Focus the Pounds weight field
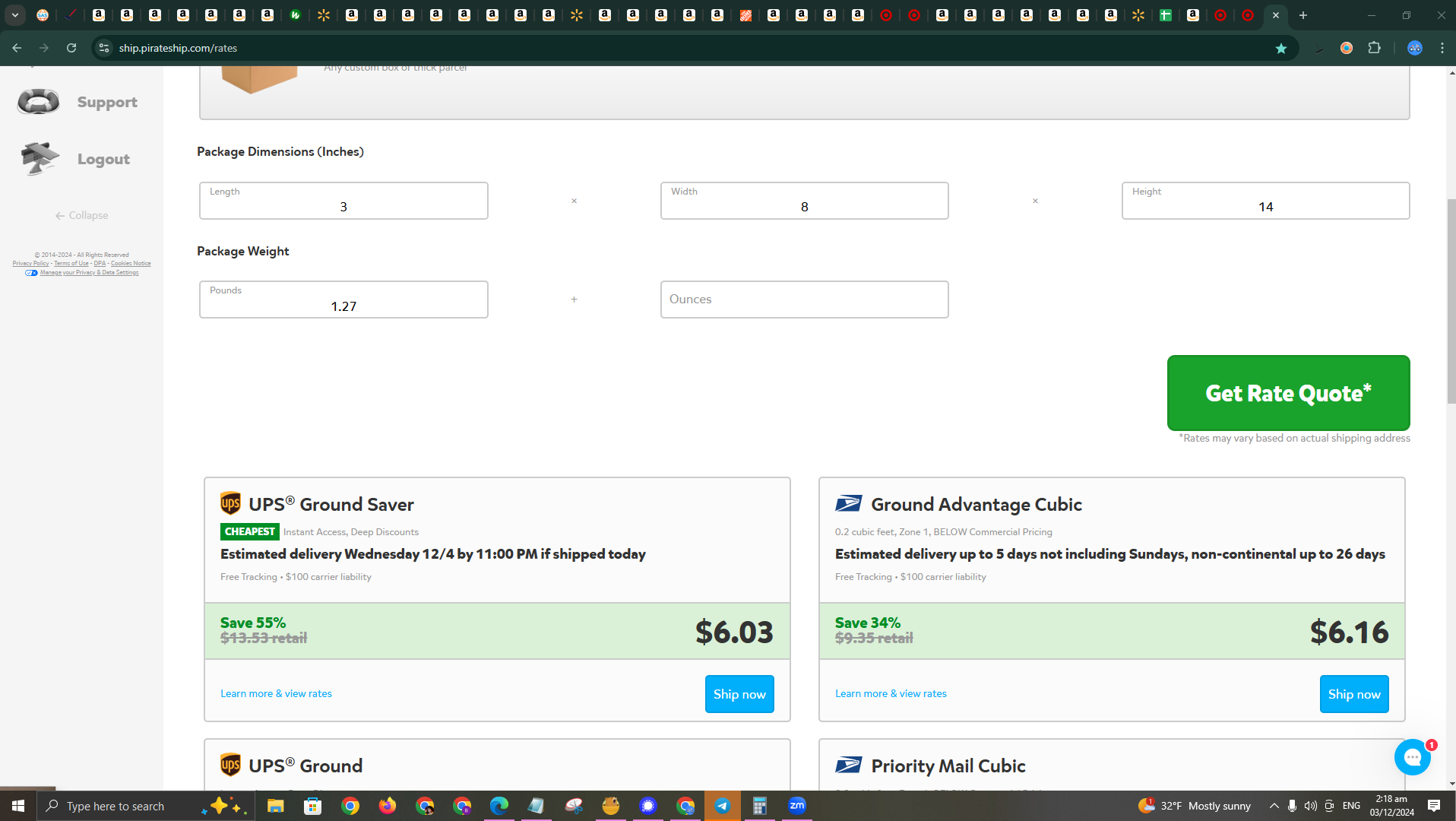 point(343,300)
